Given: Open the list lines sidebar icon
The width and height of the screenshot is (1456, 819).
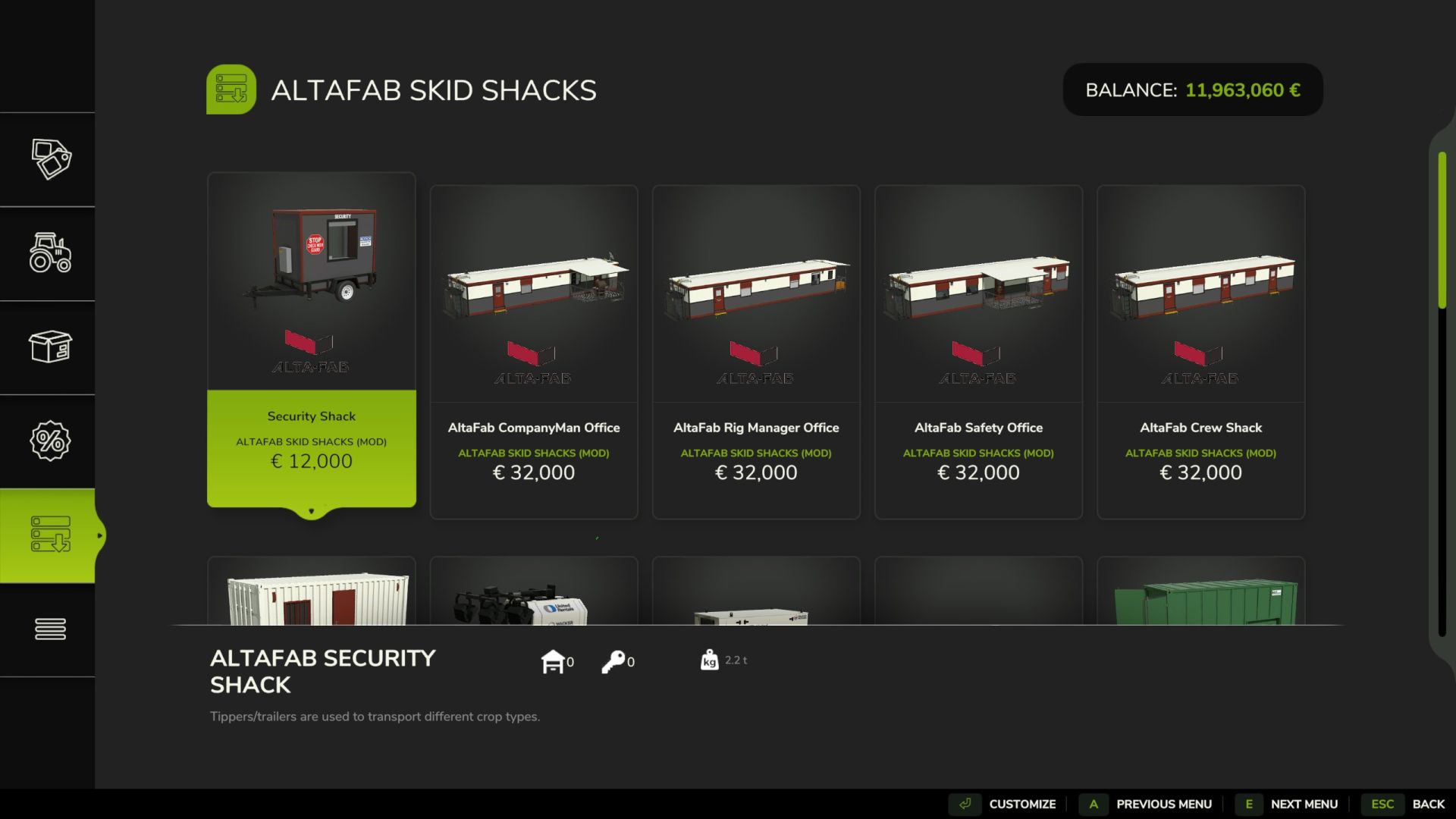Looking at the screenshot, I should [51, 629].
